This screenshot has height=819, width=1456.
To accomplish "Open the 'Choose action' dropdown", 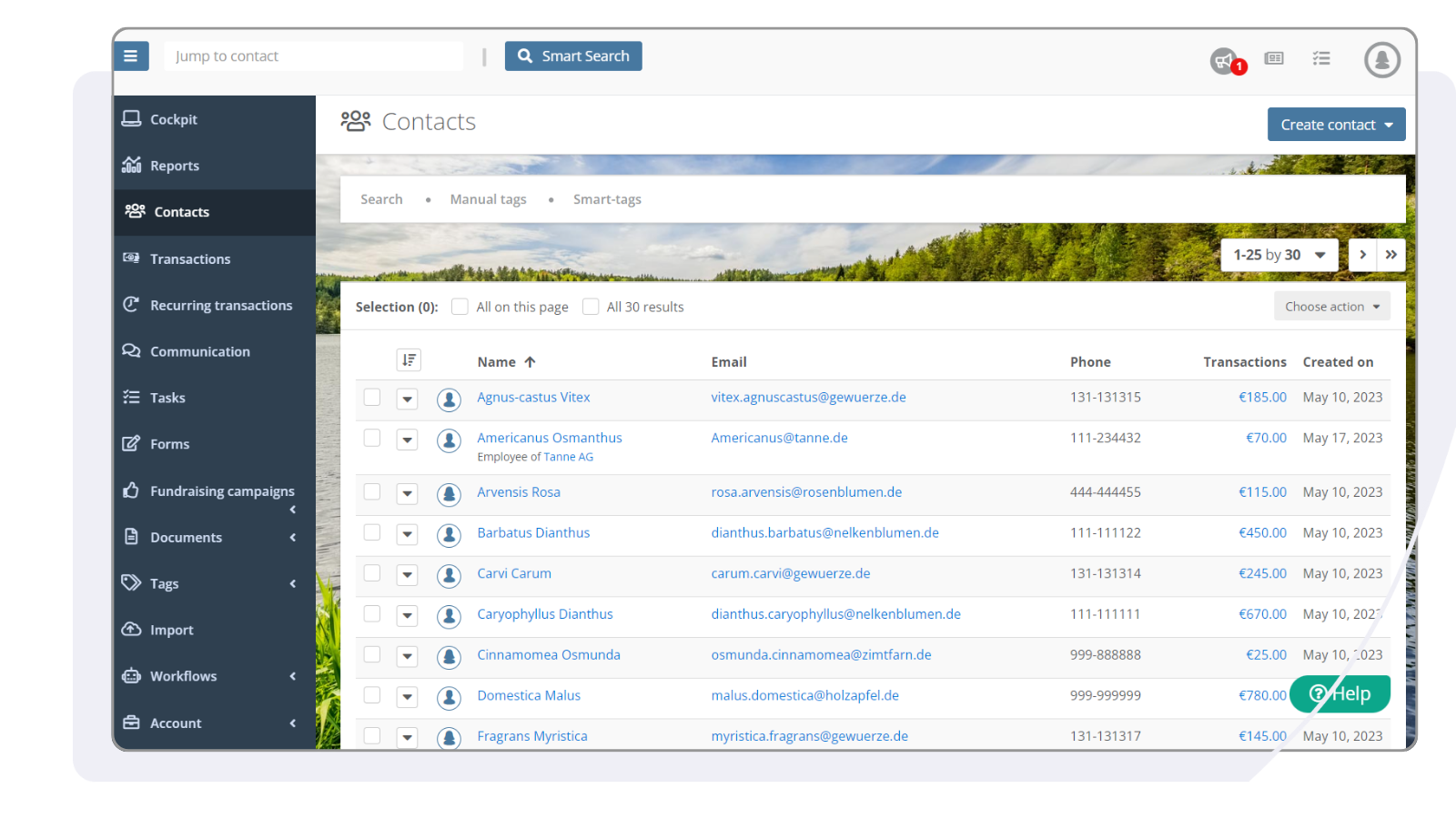I will click(x=1331, y=306).
